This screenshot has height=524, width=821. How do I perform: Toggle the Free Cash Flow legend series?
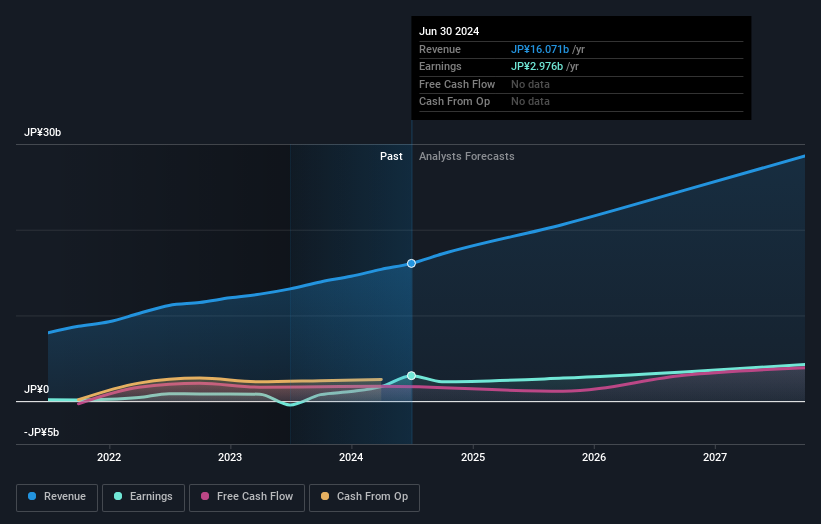tap(247, 497)
